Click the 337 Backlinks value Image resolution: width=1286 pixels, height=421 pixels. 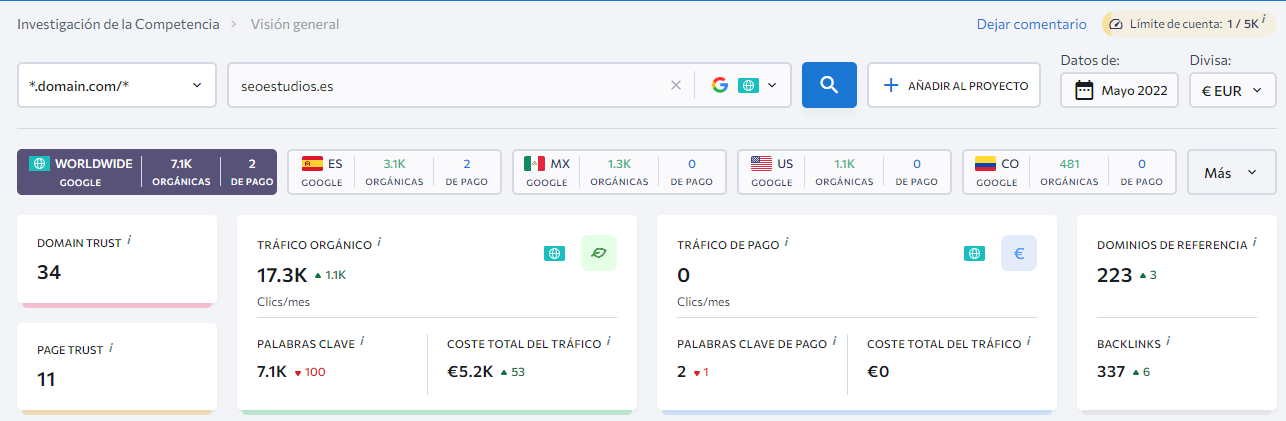pyautogui.click(x=1111, y=371)
